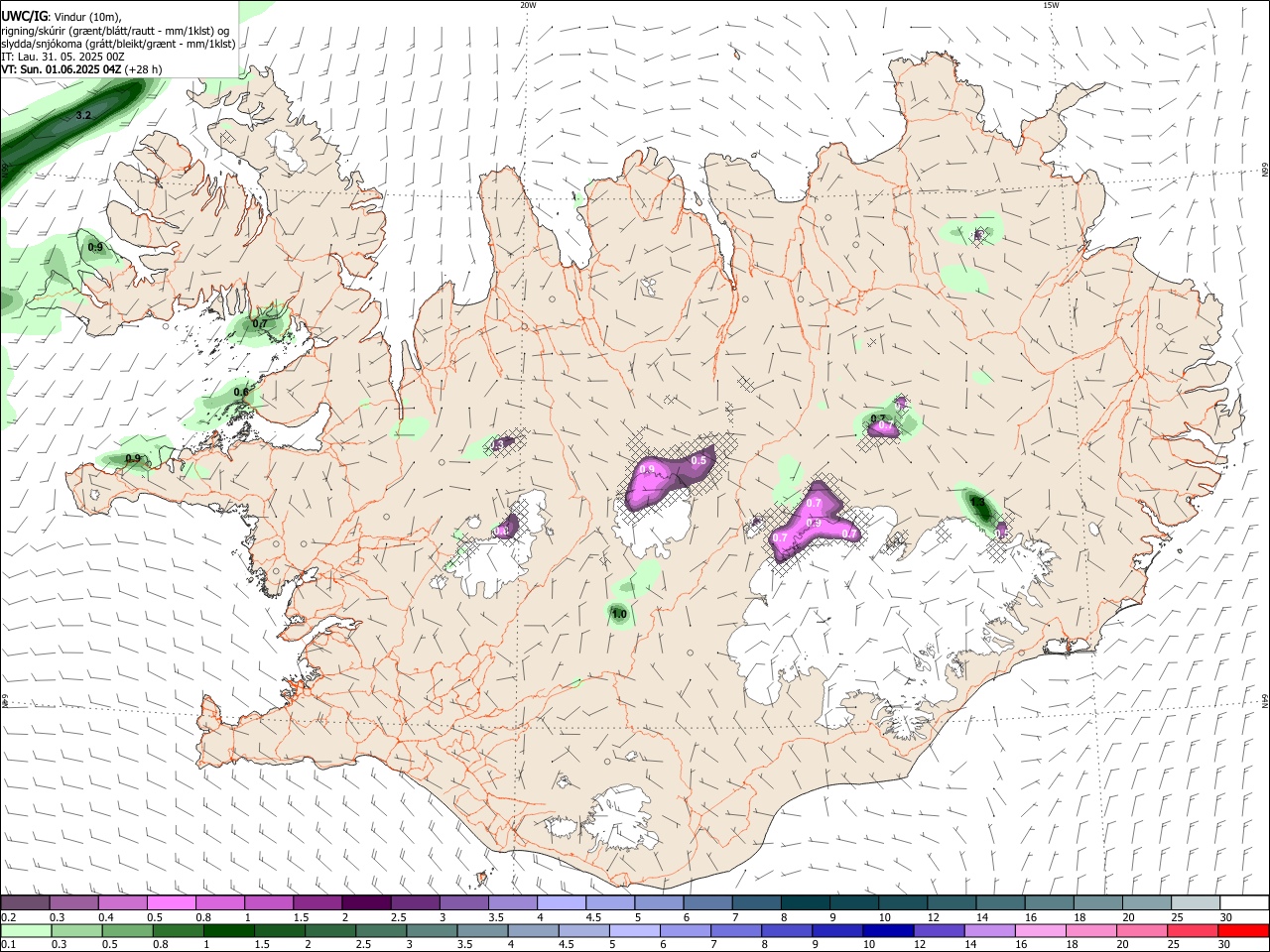The image size is (1270, 952).
Task: Pick lower scale swatch between 0.1 and 0.3
Action: coord(25,931)
